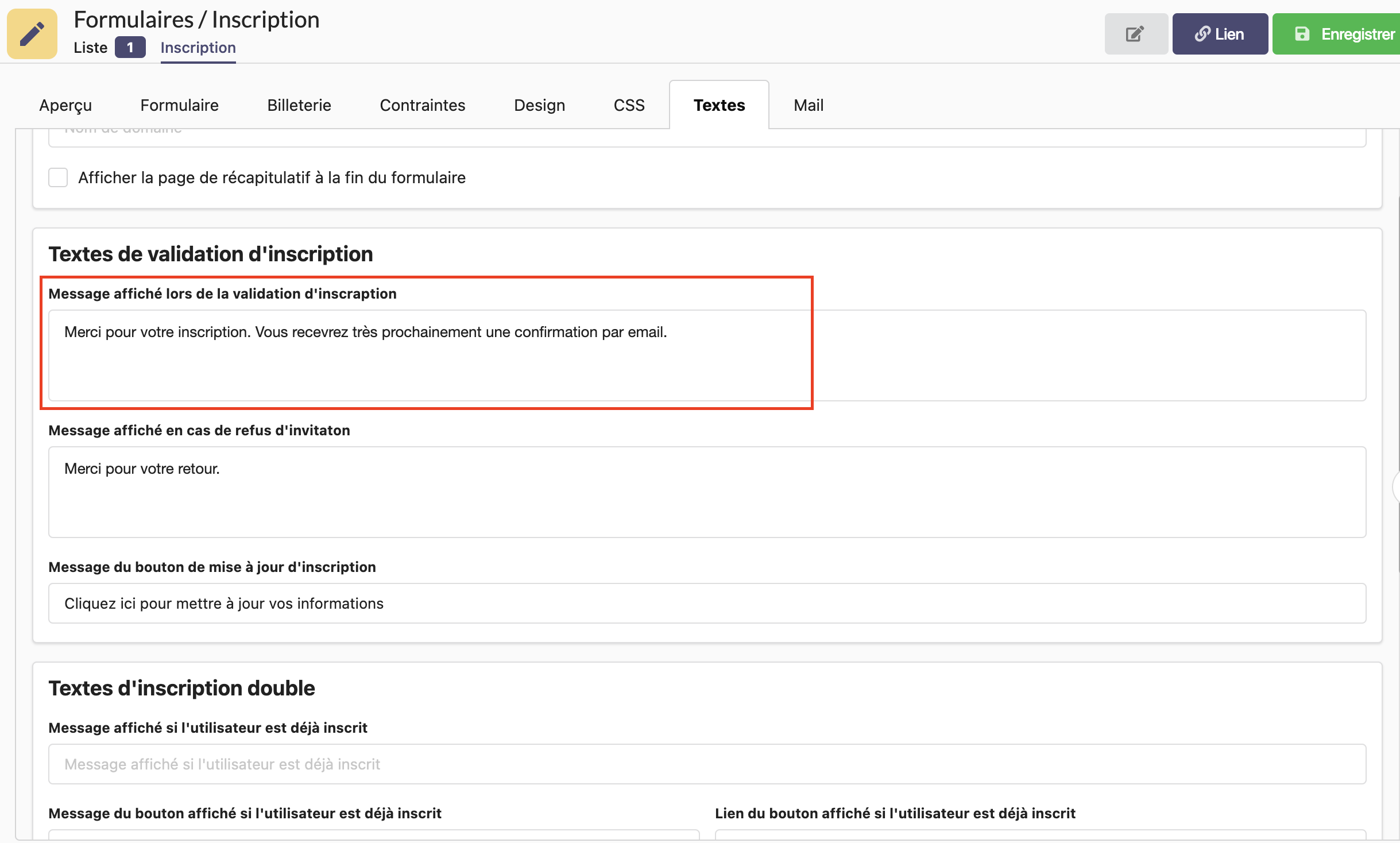
Task: Click the Lien link button
Action: pyautogui.click(x=1220, y=34)
